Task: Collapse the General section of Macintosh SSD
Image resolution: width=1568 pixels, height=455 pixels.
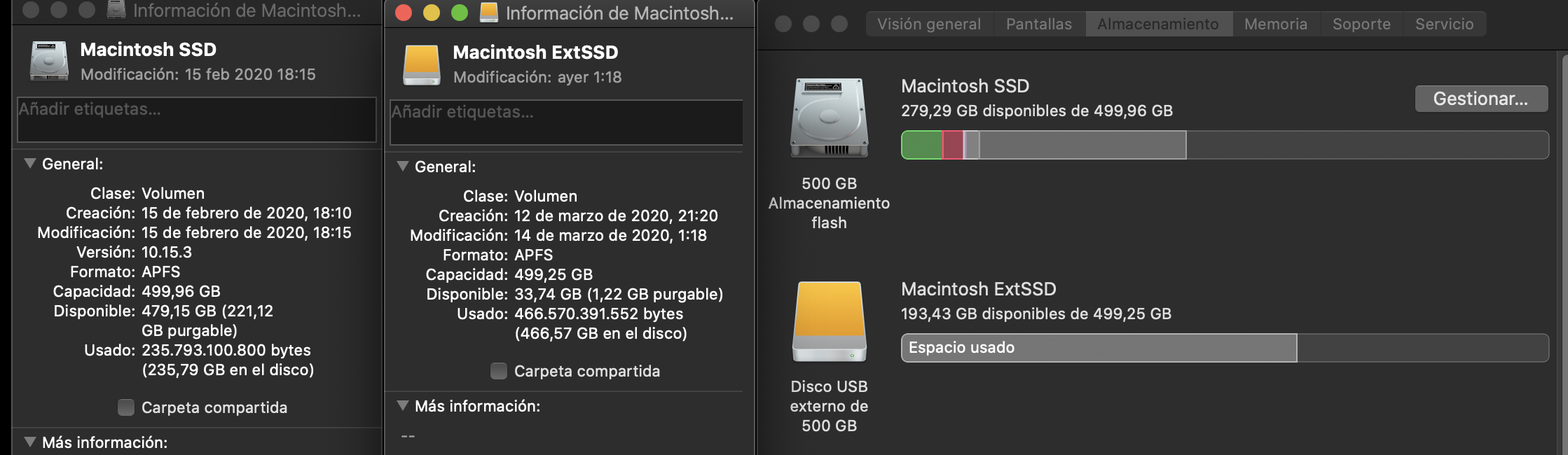Action: (30, 164)
